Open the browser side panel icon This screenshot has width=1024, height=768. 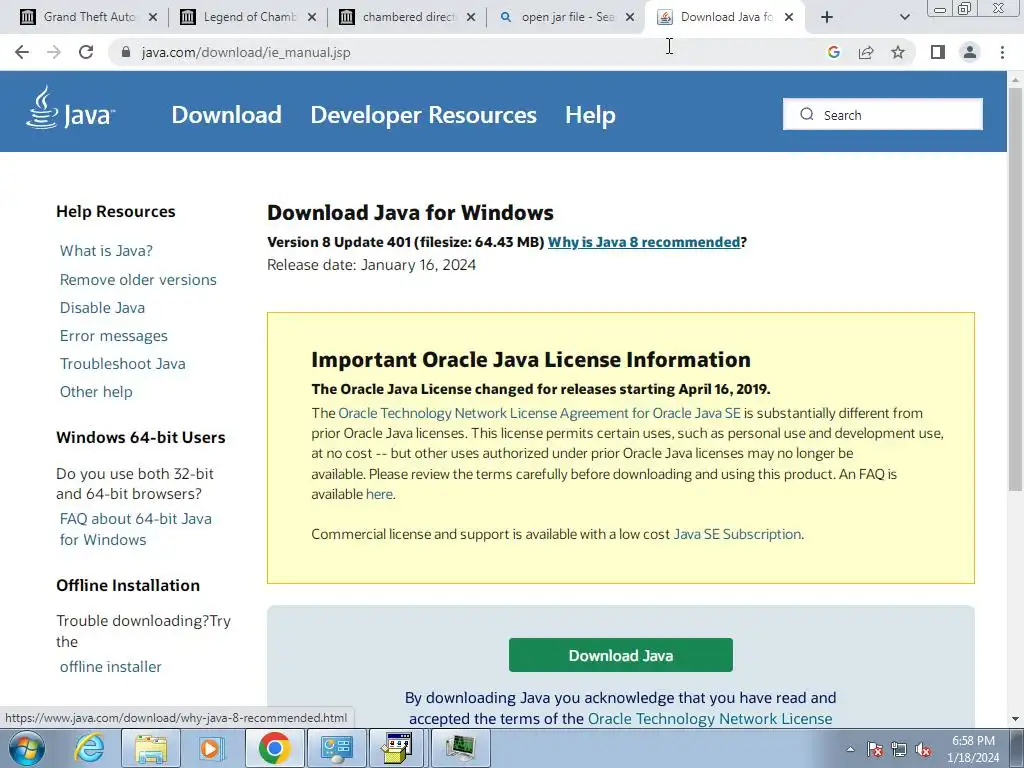[x=938, y=52]
